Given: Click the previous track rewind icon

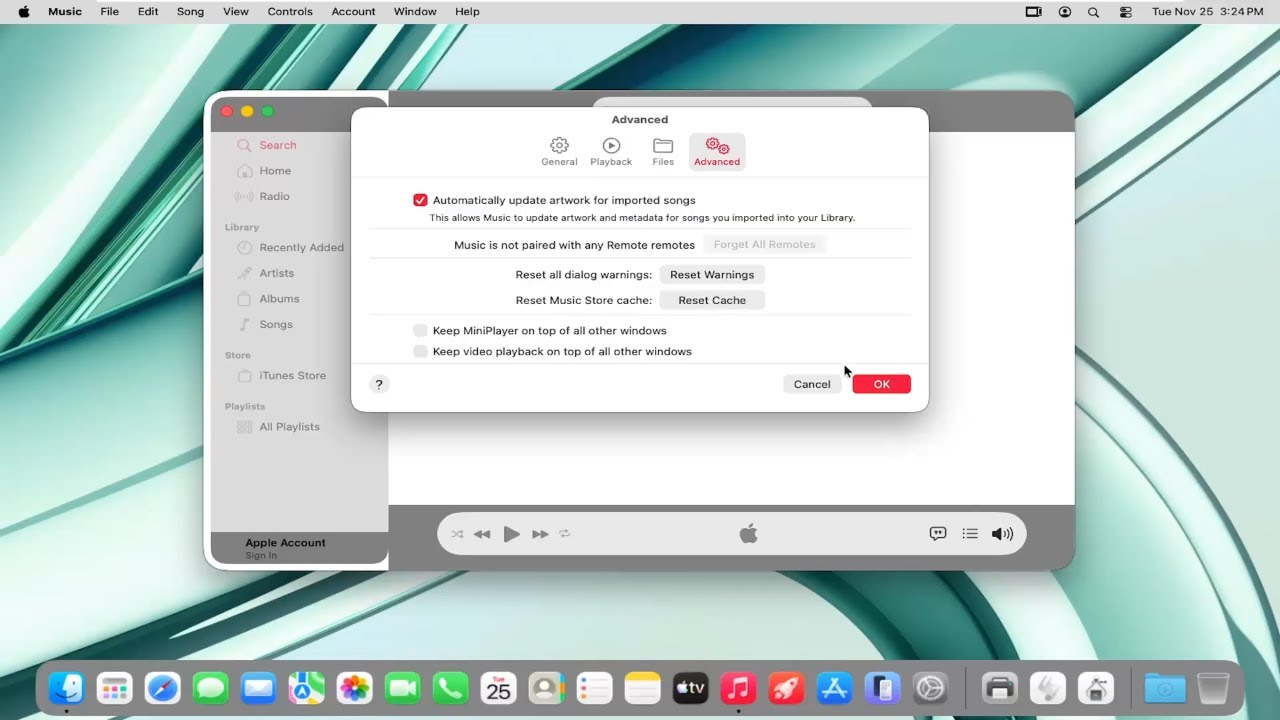Looking at the screenshot, I should (x=482, y=534).
